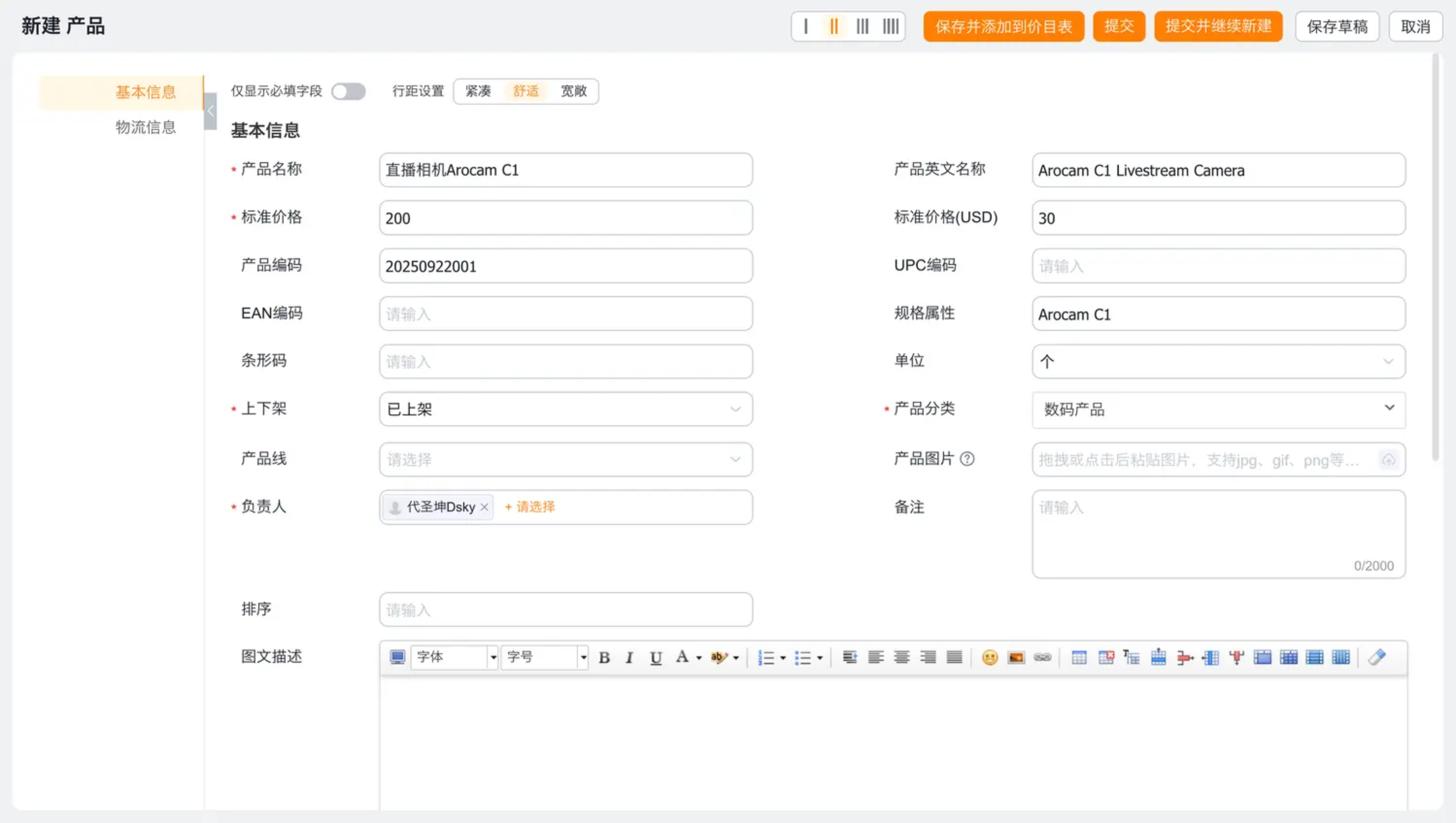The image size is (1456, 823).
Task: Toggle the 仅显示必填字段 switch
Action: point(348,91)
